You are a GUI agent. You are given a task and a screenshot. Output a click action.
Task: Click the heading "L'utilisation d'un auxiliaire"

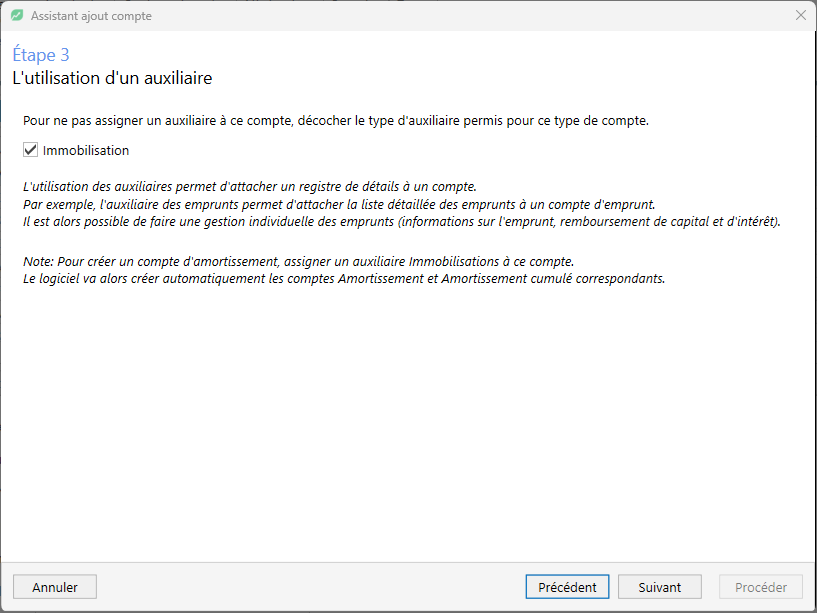tap(112, 78)
